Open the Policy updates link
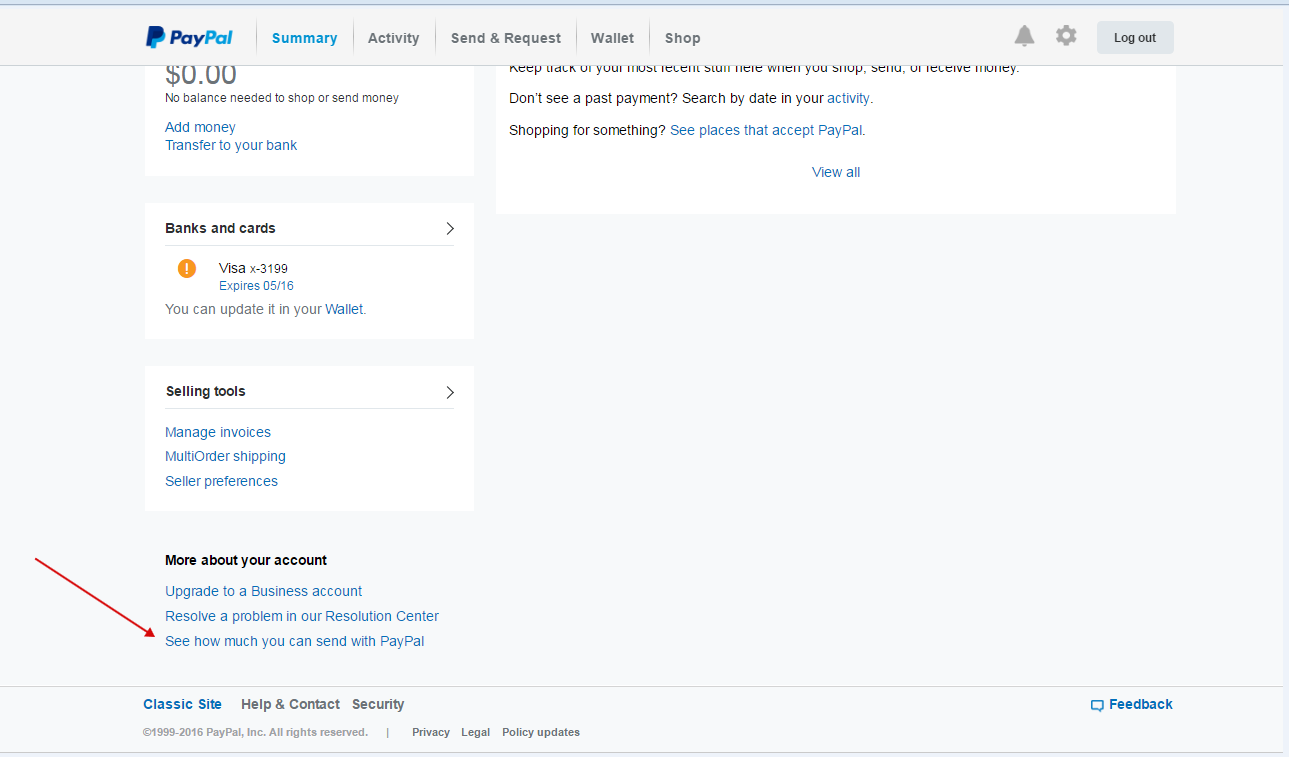Screen dimensions: 1289x757 pos(541,732)
